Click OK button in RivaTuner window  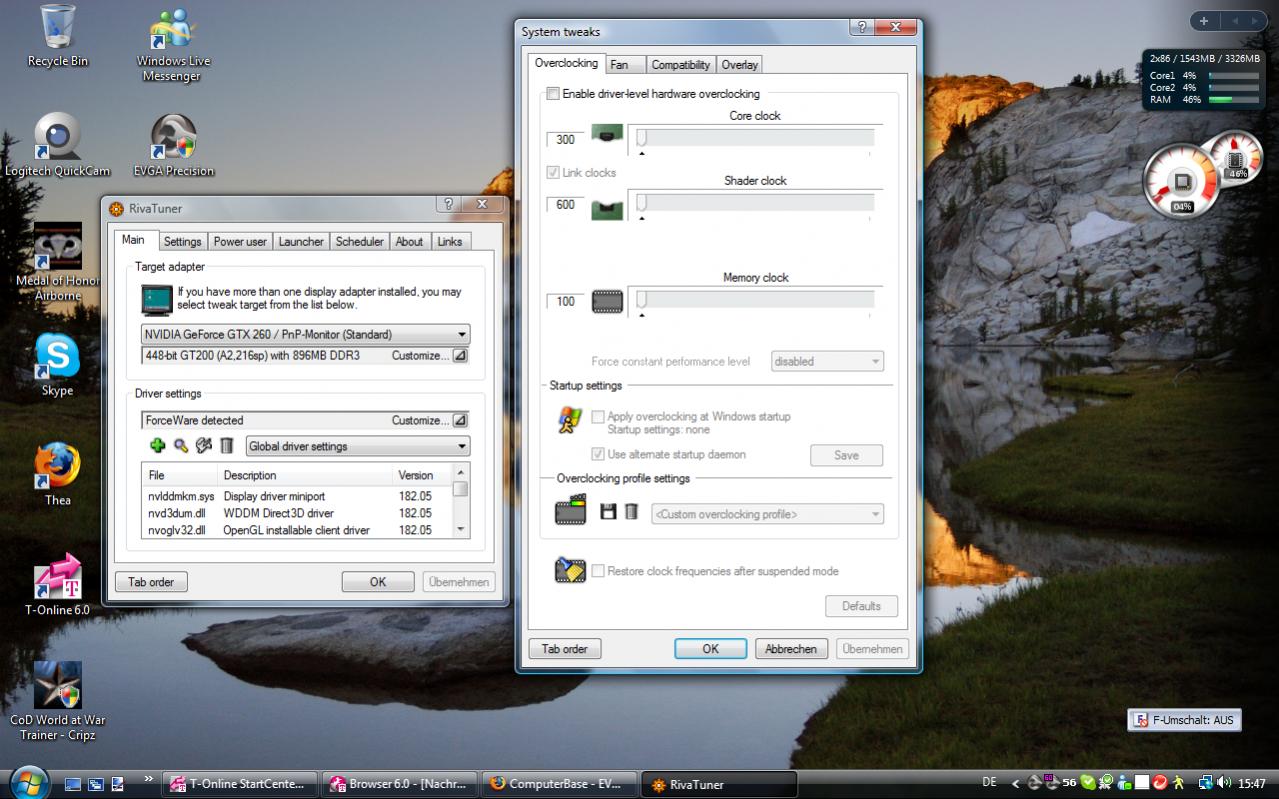tap(378, 582)
